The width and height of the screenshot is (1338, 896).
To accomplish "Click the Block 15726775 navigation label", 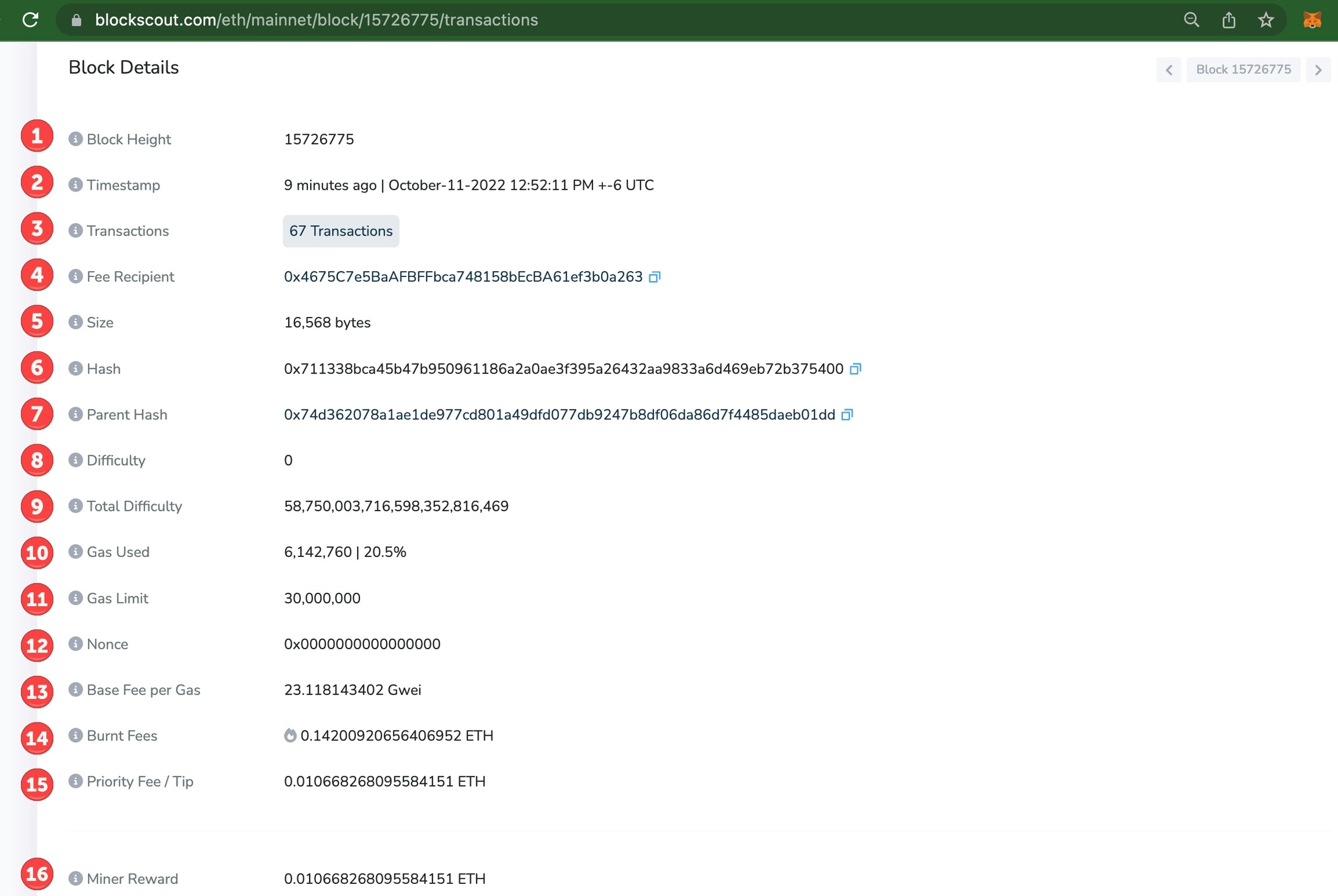I will pyautogui.click(x=1243, y=70).
